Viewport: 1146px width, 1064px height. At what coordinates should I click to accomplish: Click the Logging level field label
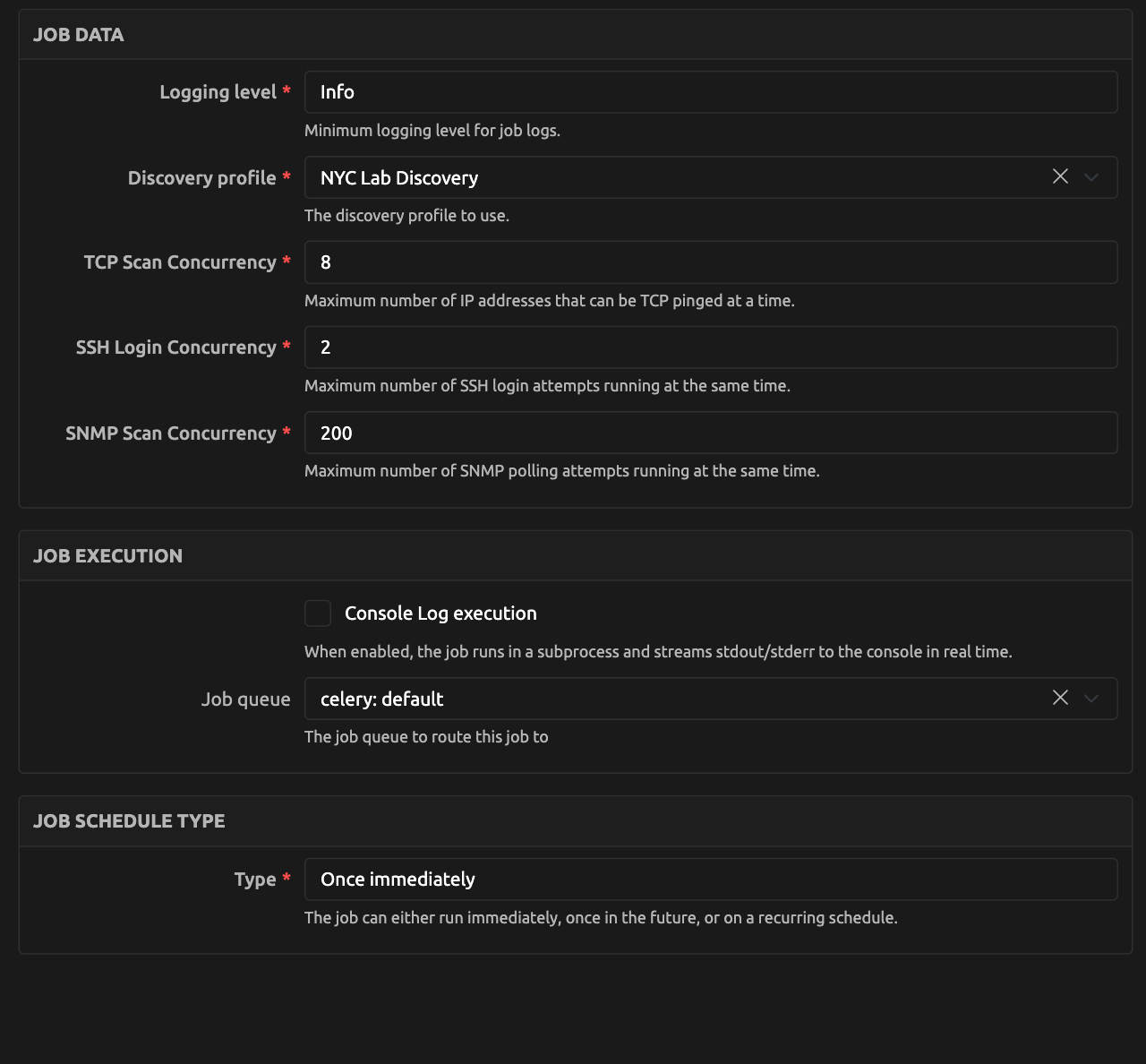click(x=218, y=92)
